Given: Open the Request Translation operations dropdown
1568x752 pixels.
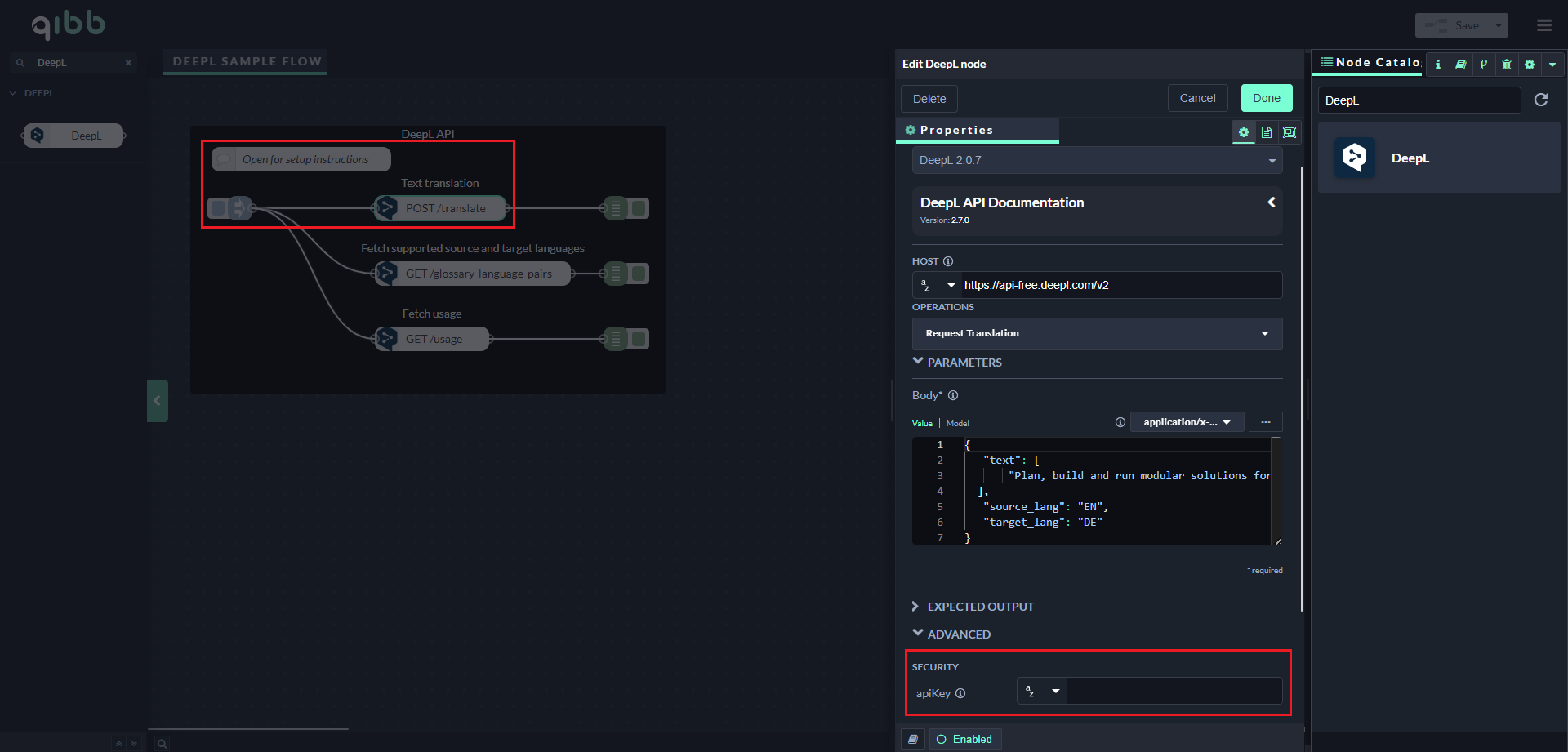Looking at the screenshot, I should point(1096,333).
